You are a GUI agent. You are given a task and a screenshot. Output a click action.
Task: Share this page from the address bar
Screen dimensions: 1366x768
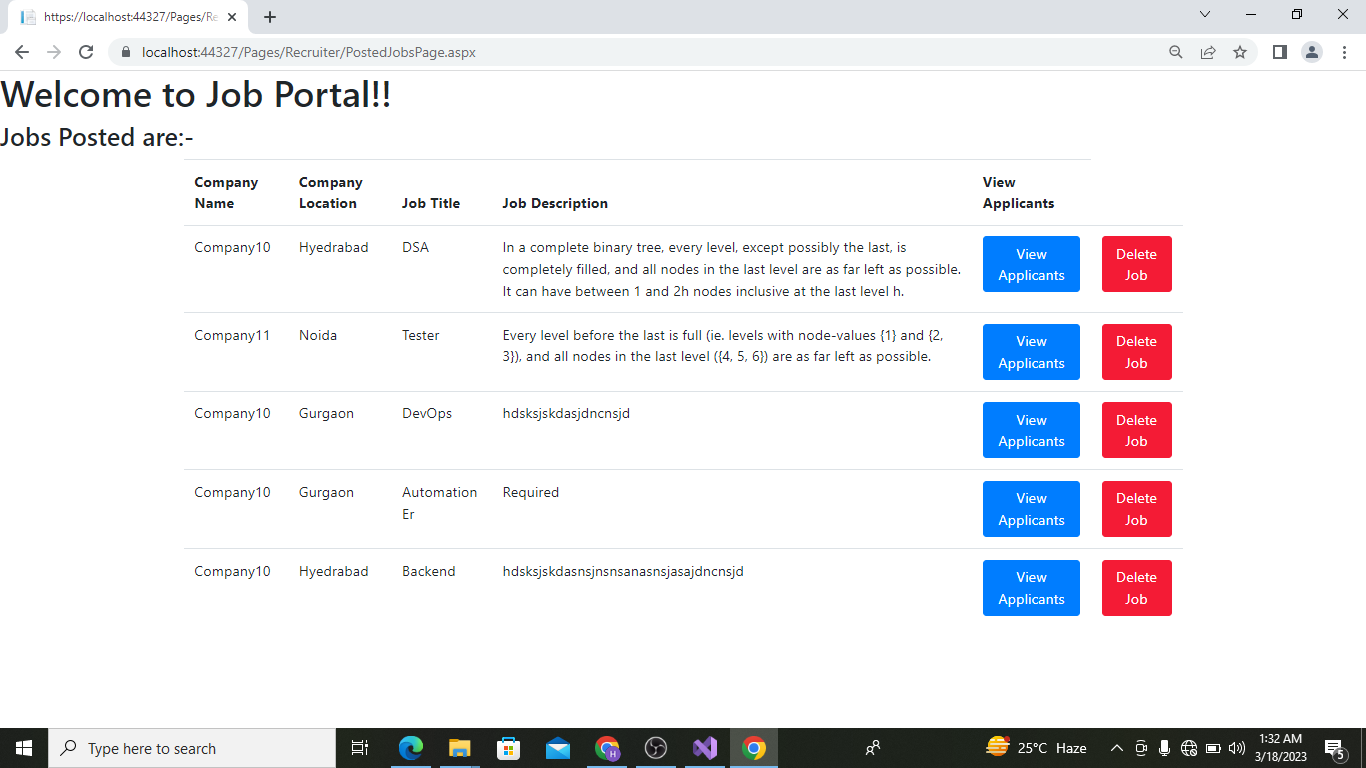[x=1208, y=52]
